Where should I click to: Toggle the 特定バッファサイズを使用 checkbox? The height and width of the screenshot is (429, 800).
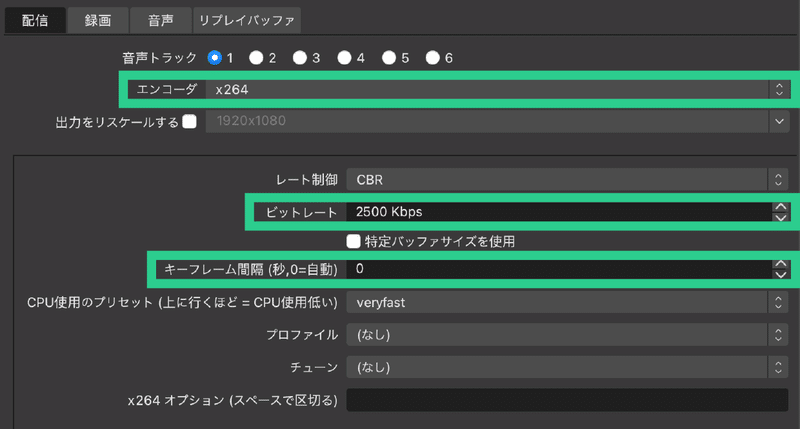353,241
